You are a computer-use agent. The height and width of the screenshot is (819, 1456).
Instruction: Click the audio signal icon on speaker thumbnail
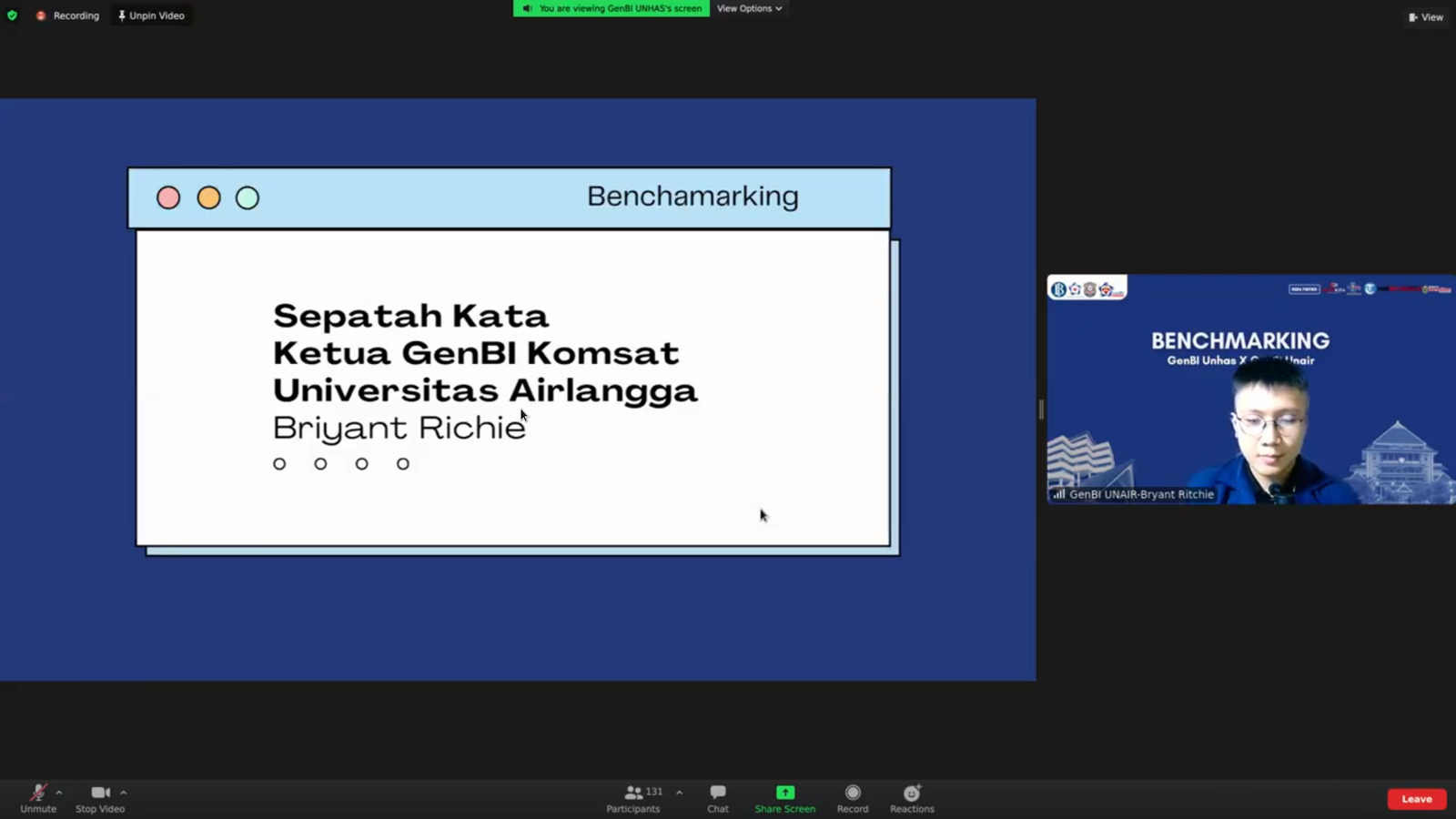(1058, 494)
